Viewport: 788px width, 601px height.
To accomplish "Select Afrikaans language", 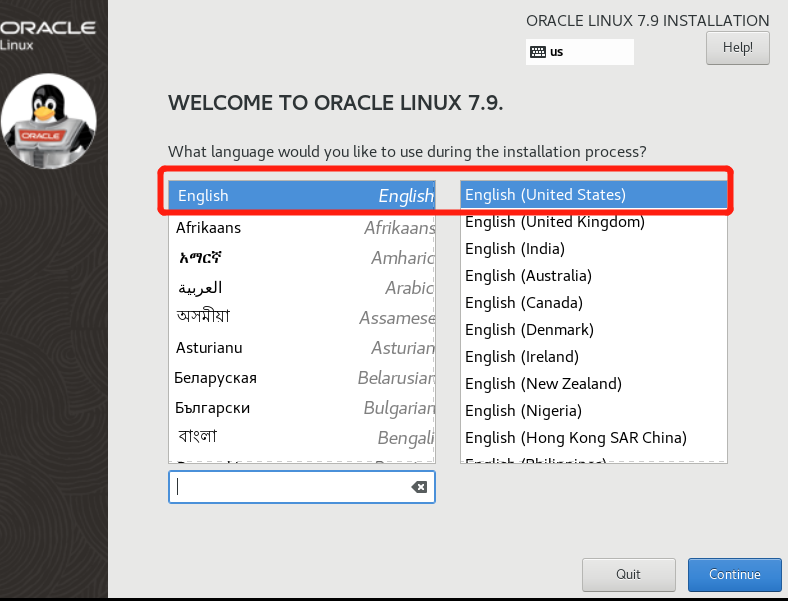I will 302,228.
